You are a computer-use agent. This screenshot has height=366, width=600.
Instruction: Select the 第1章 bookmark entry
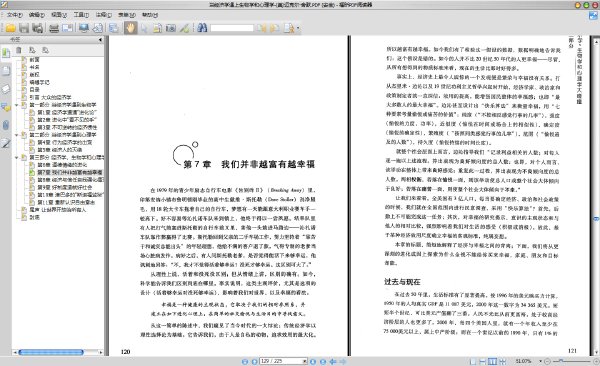pyautogui.click(x=67, y=112)
